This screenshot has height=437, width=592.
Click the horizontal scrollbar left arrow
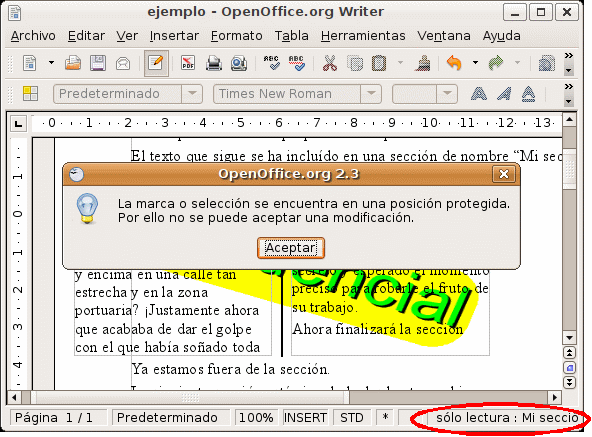(14, 397)
